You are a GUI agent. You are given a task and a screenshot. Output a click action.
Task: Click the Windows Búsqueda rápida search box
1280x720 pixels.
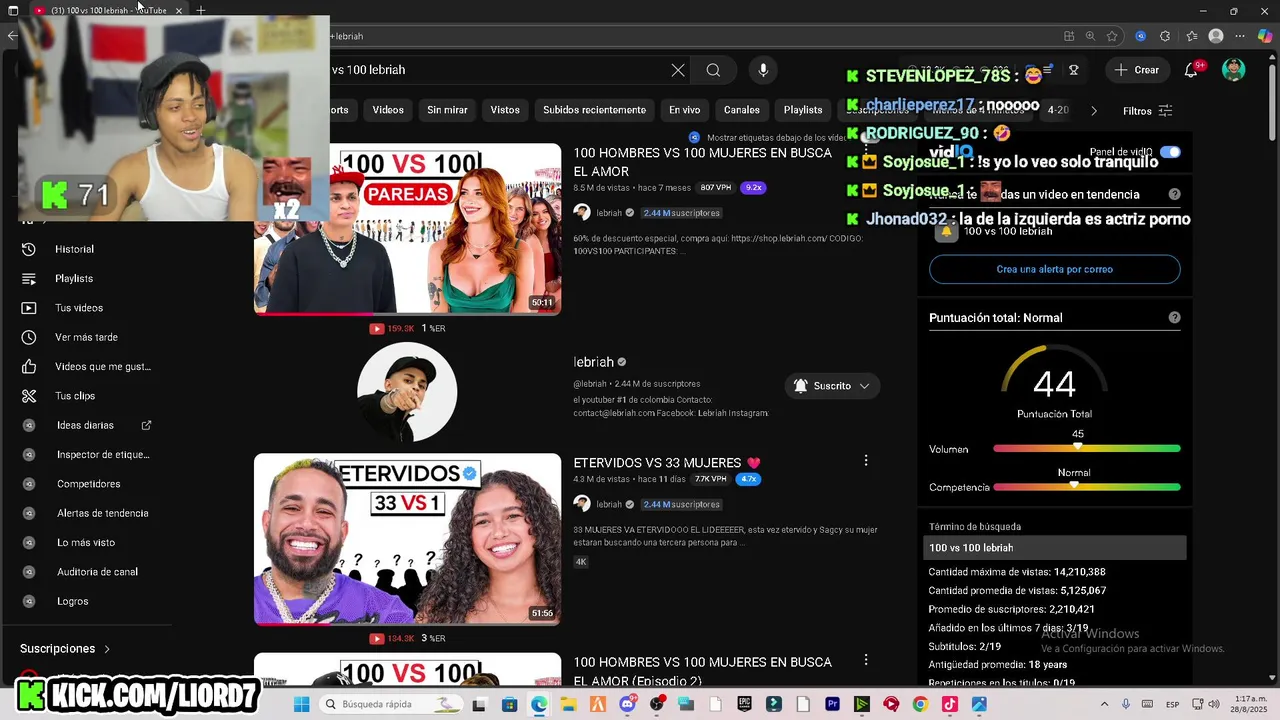(392, 704)
